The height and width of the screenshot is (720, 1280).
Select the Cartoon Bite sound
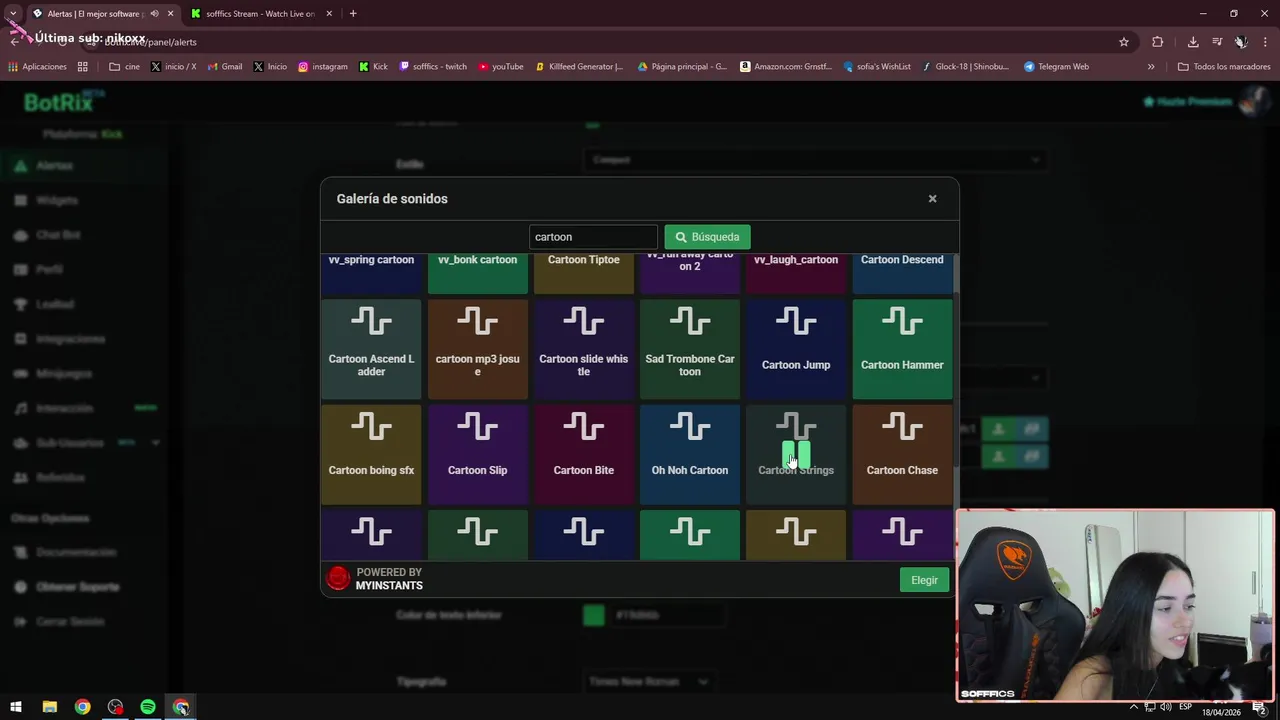pos(583,454)
